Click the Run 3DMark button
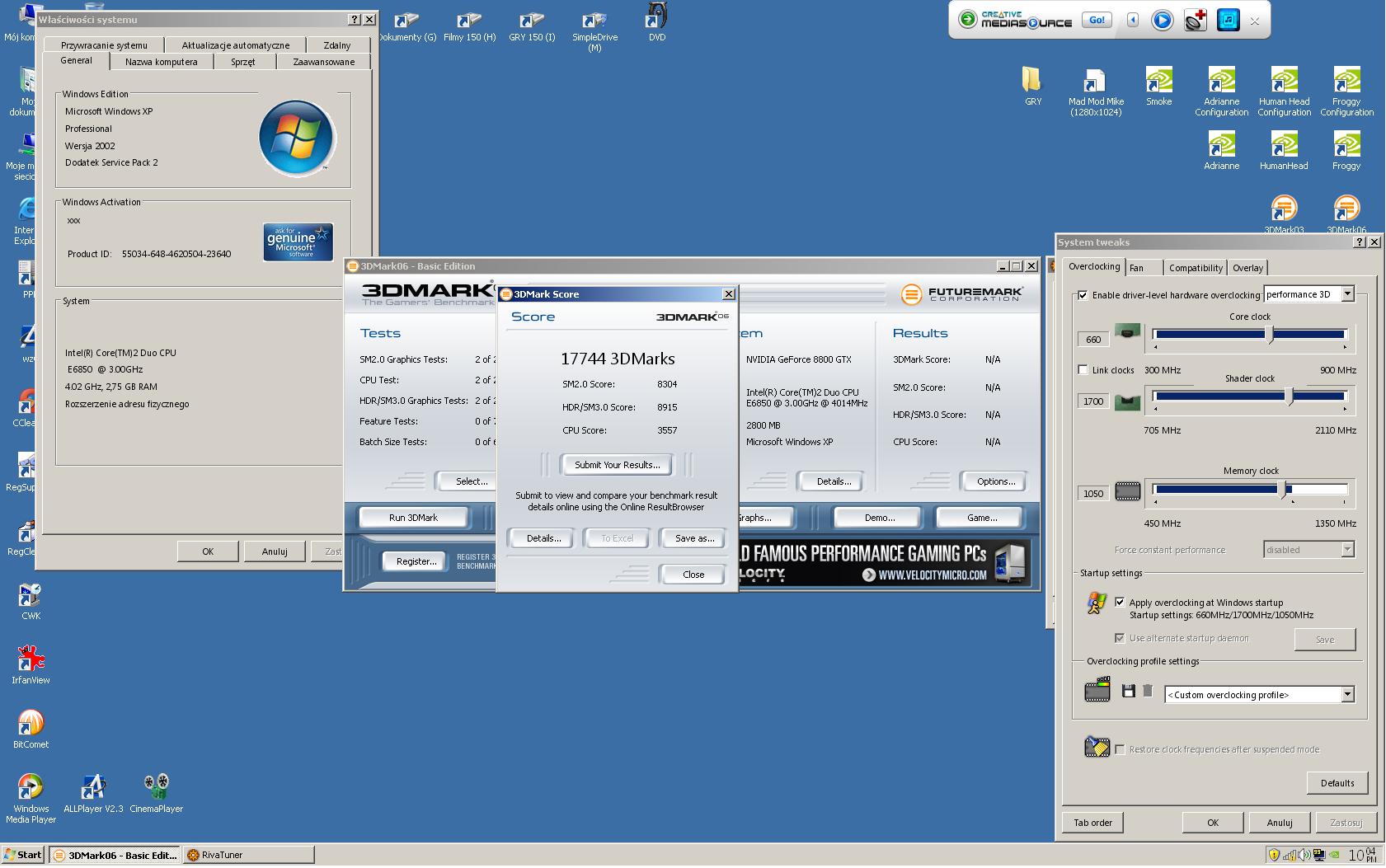This screenshot has width=1386, height=868. 413,518
